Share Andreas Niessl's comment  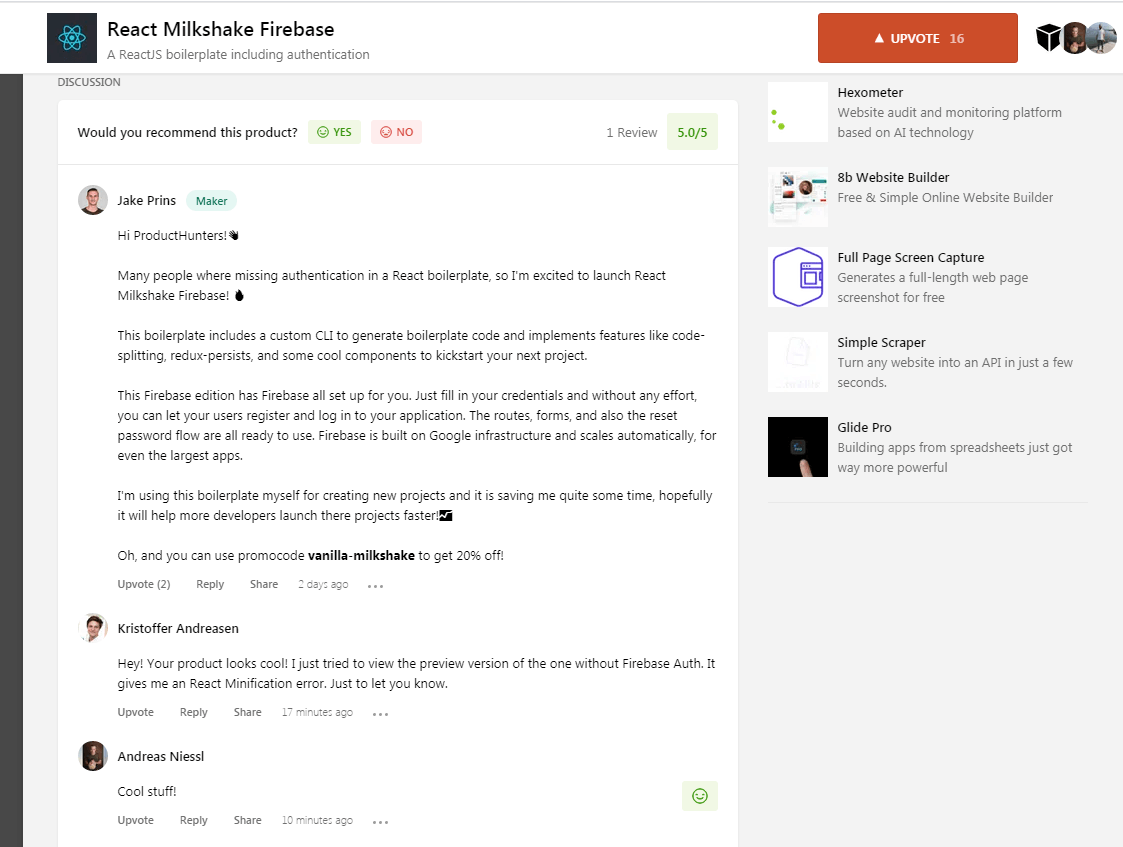pyautogui.click(x=247, y=820)
